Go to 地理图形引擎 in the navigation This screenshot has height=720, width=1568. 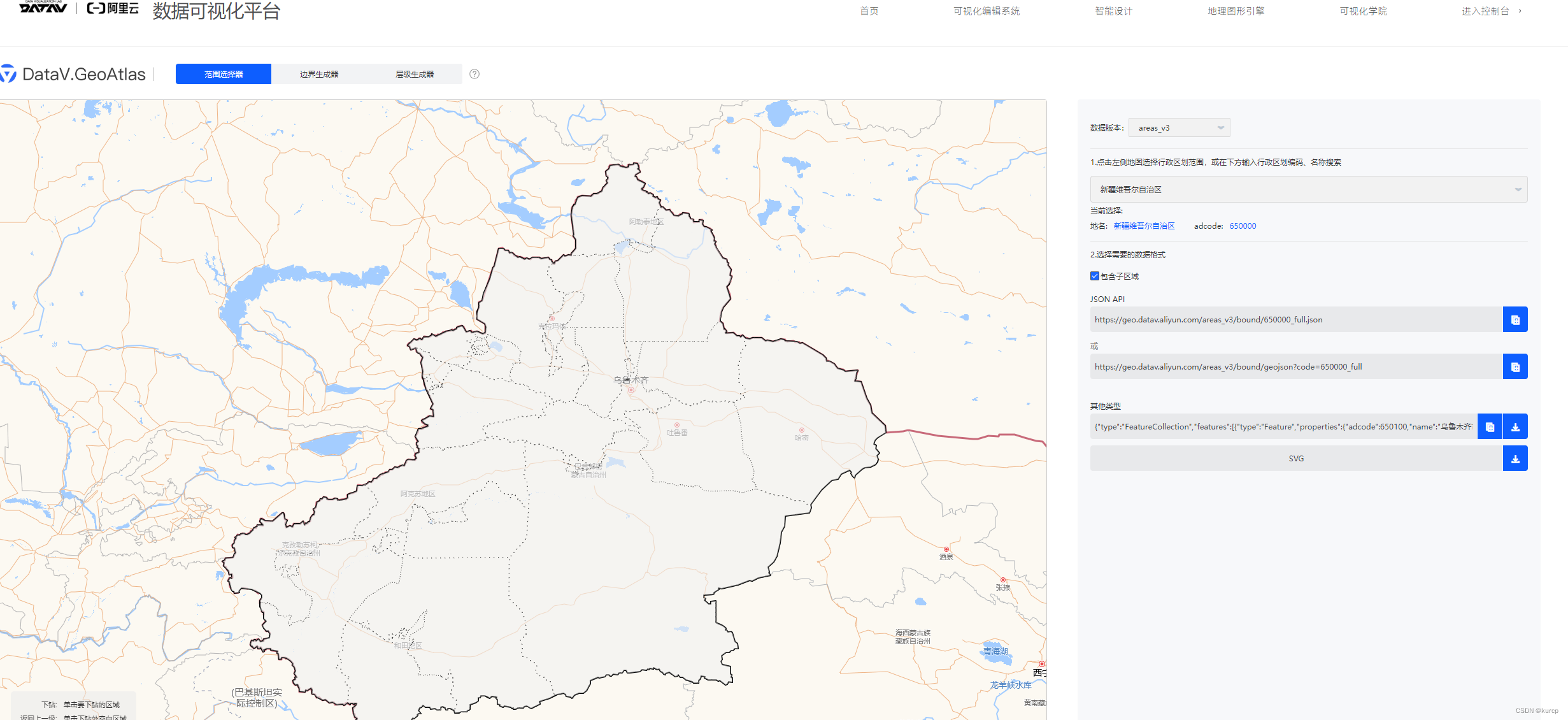point(1236,11)
